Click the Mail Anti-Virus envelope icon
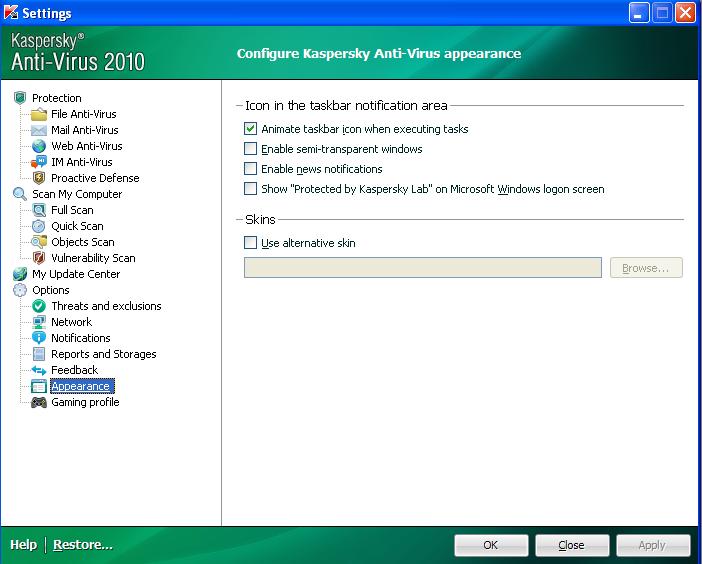 (39, 130)
